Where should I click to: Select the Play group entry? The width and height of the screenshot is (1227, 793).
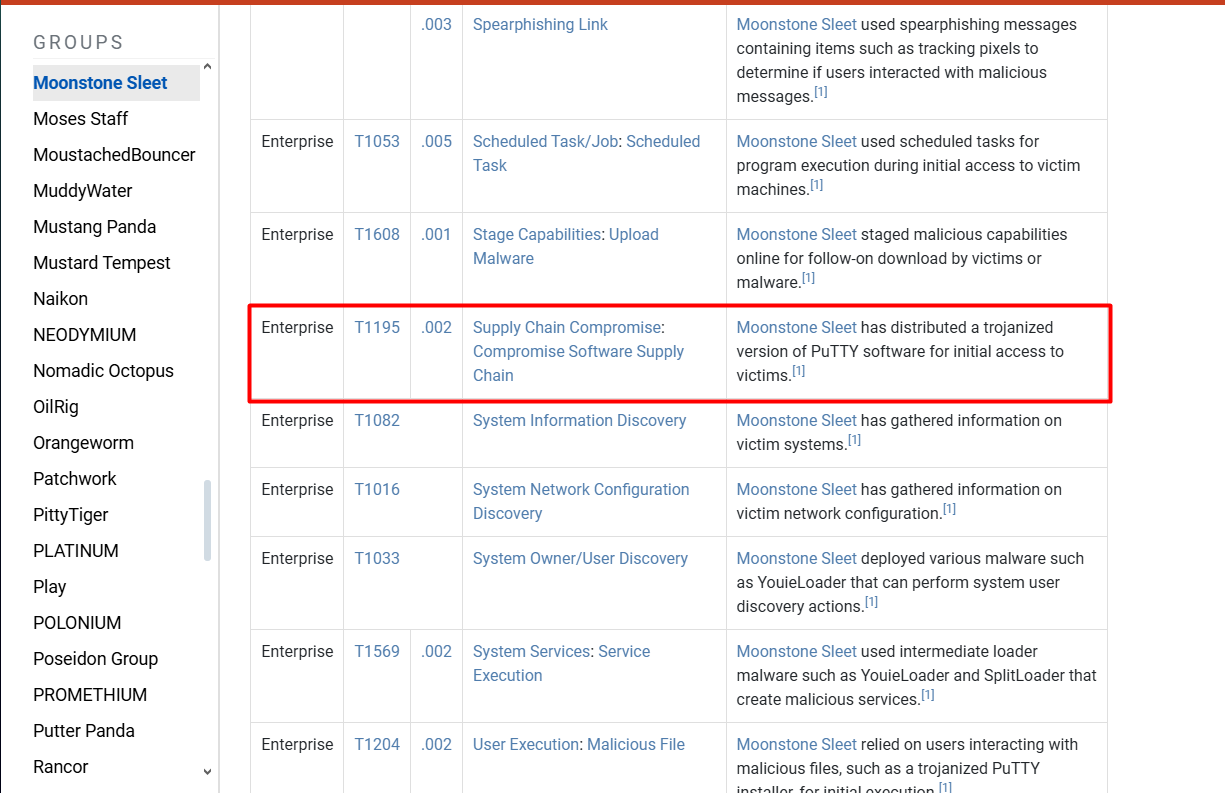pos(50,587)
